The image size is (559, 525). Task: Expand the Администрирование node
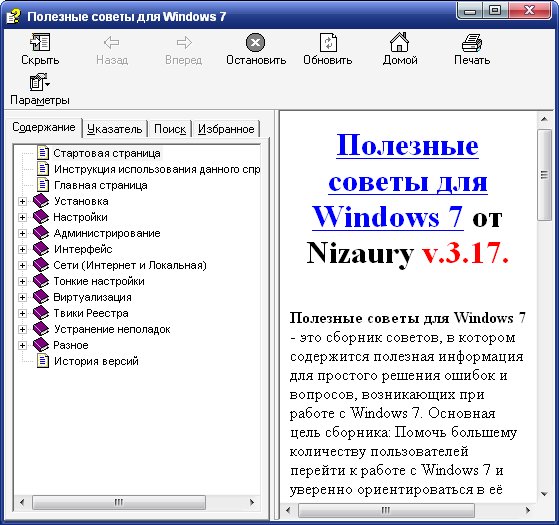[22, 233]
